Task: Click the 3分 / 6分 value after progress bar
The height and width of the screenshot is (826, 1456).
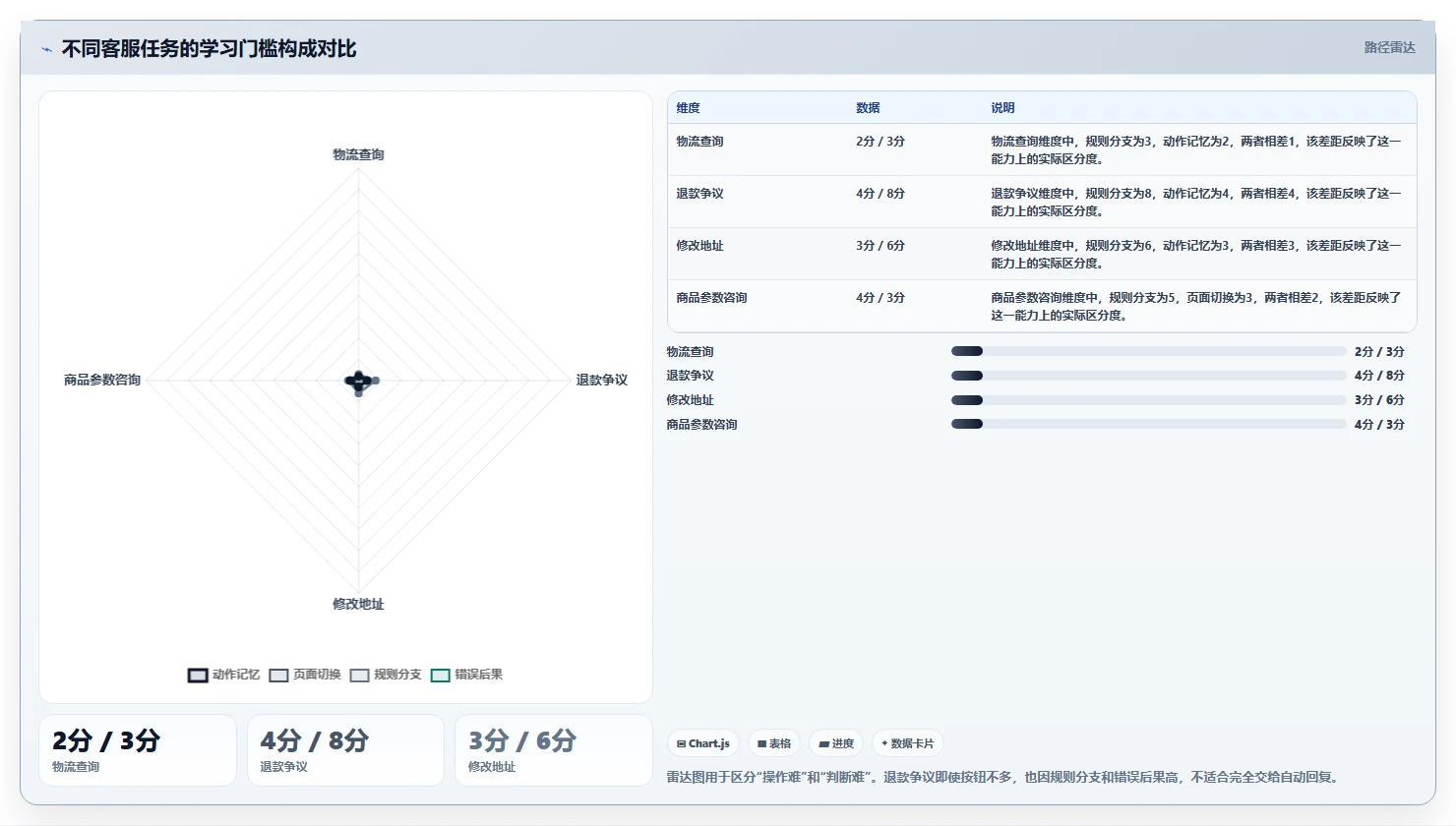Action: [x=1379, y=400]
